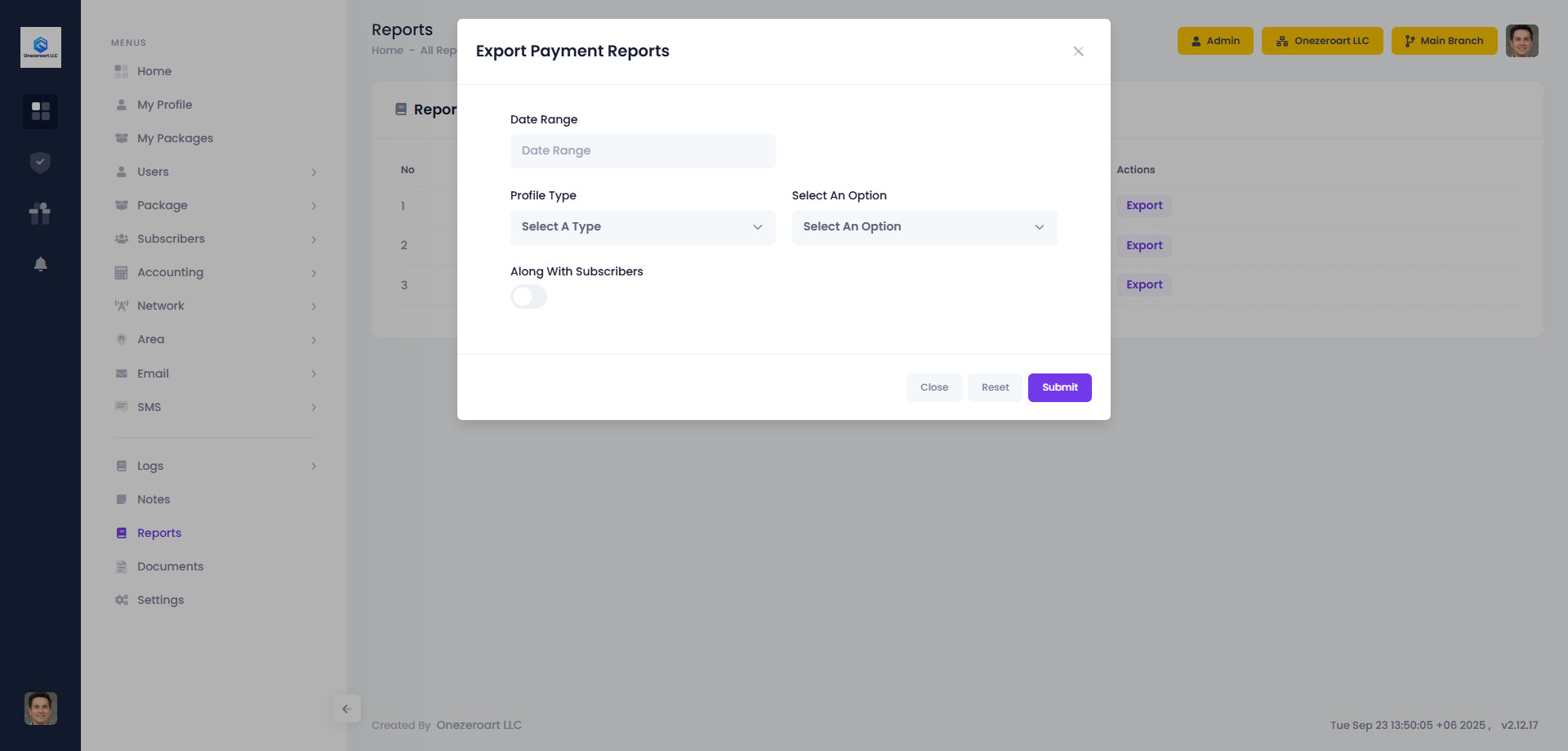The image size is (1568, 751).
Task: Submit the export payment report form
Action: click(1059, 387)
